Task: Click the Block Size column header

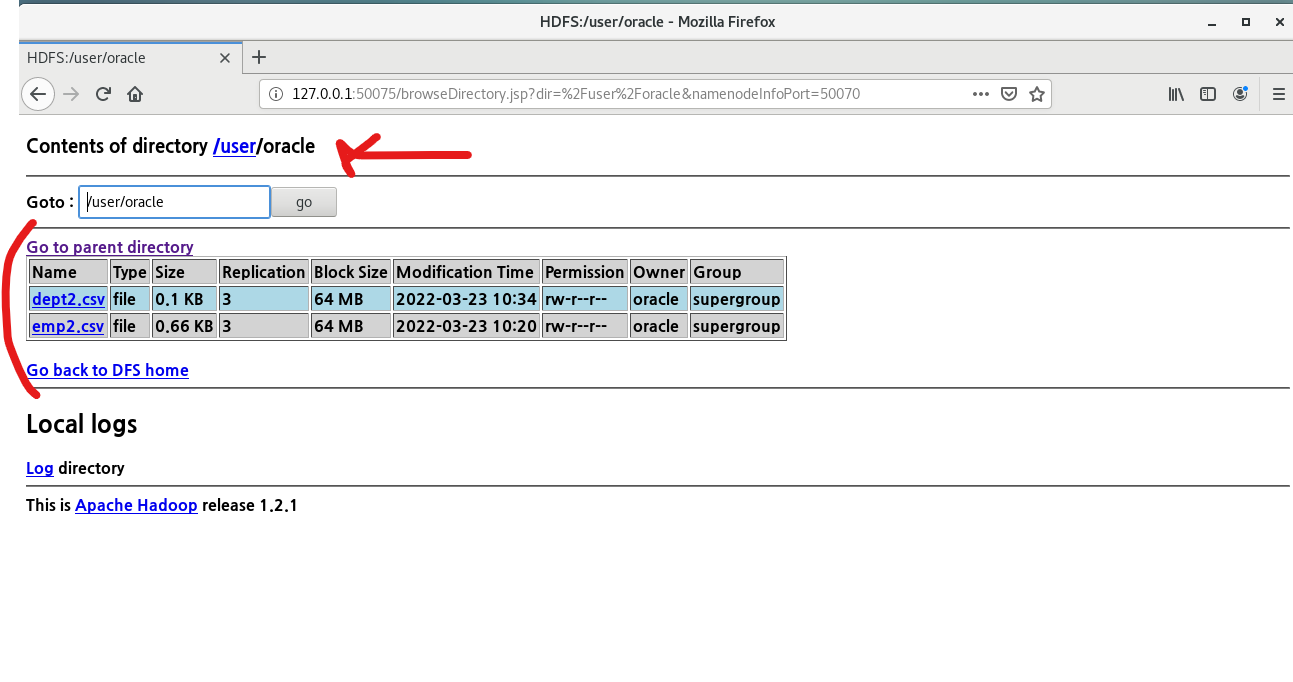Action: point(351,272)
